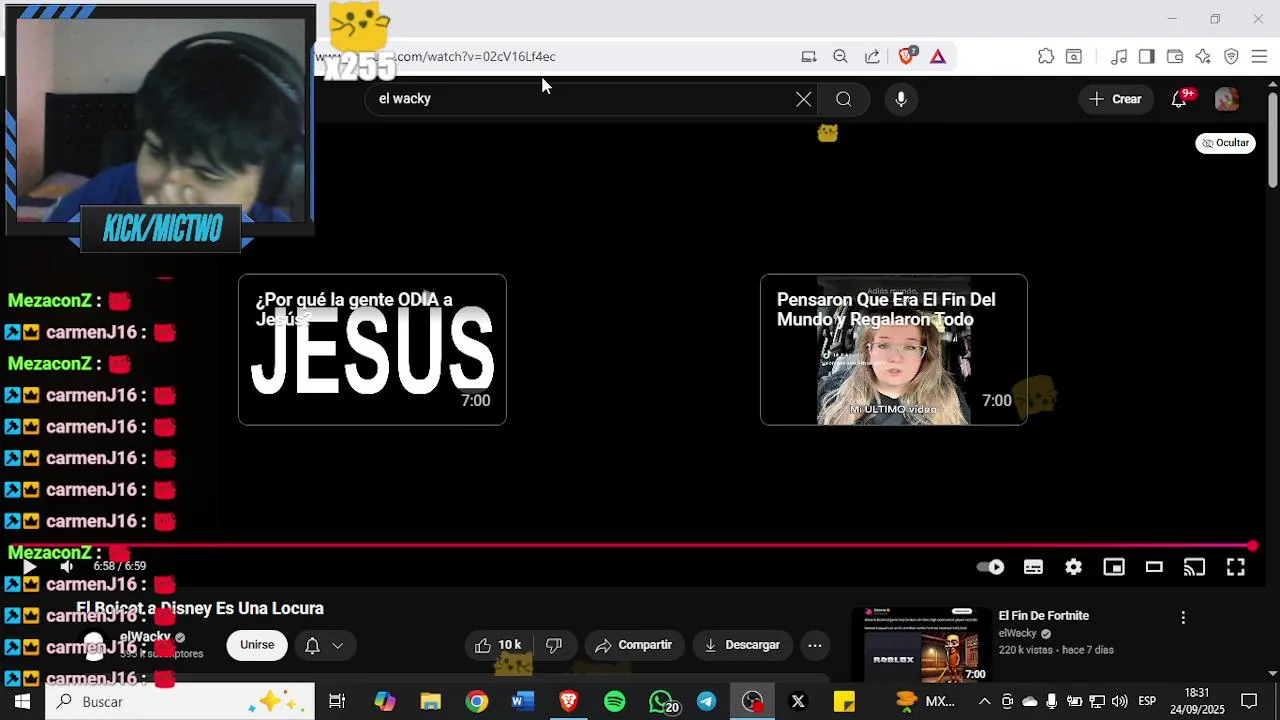The height and width of the screenshot is (720, 1280).
Task: Click the Unirse button
Action: pyautogui.click(x=256, y=645)
